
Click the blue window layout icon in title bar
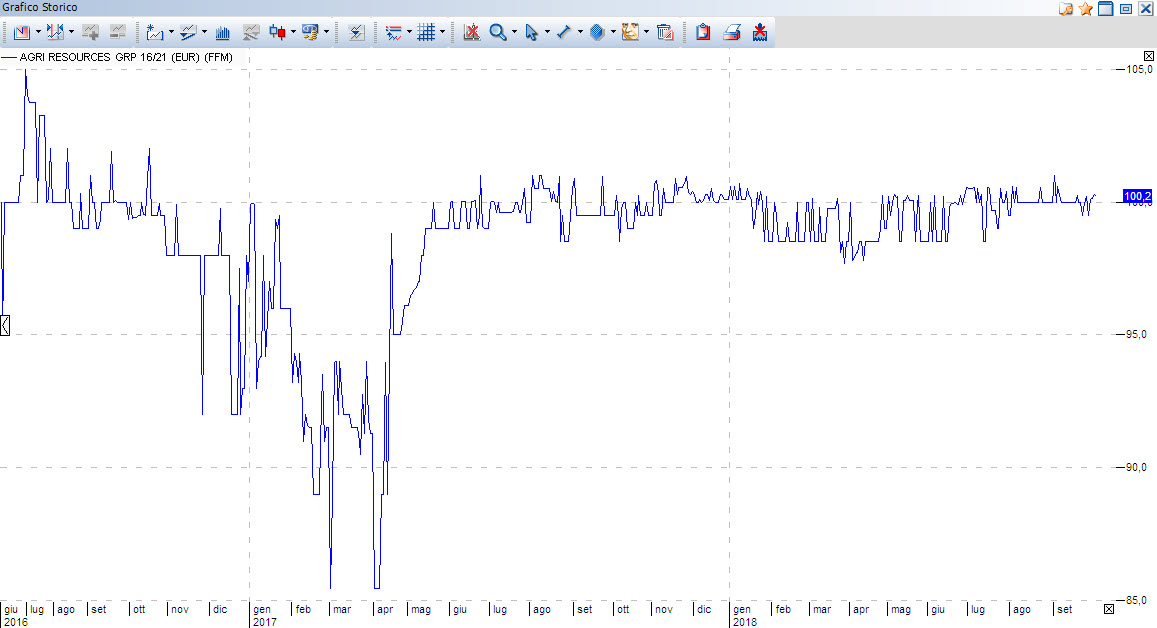1105,9
